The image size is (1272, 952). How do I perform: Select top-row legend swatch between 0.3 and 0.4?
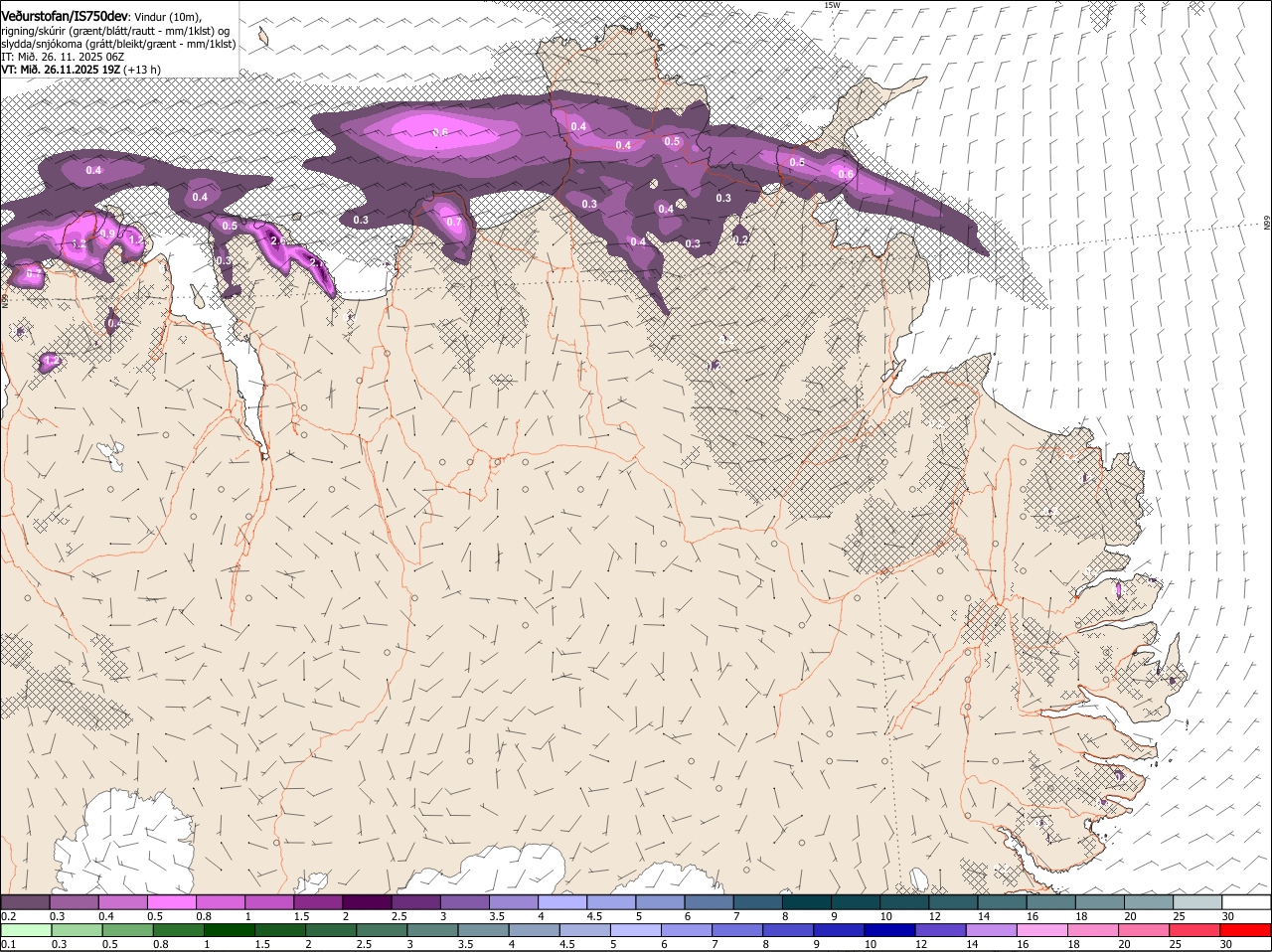[x=74, y=901]
